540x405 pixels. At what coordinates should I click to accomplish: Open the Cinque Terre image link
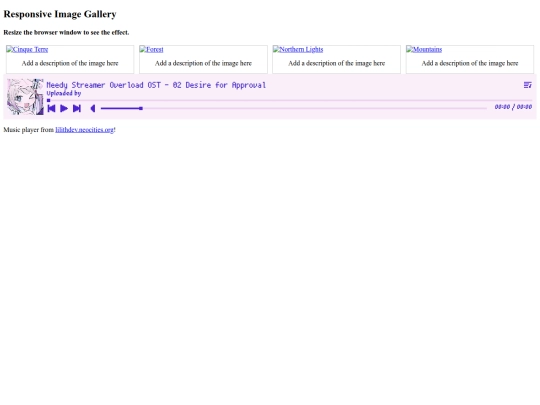(x=27, y=49)
